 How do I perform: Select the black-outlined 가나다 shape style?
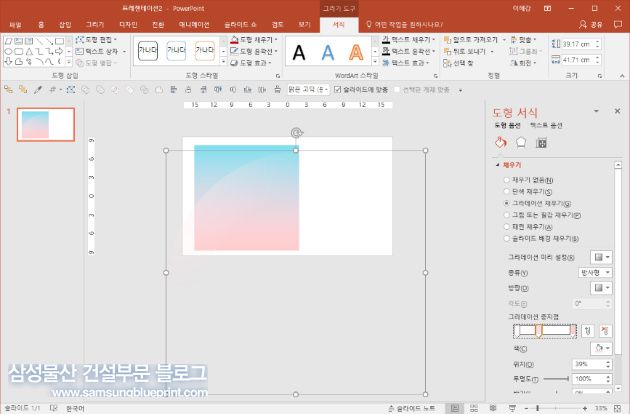pyautogui.click(x=148, y=51)
